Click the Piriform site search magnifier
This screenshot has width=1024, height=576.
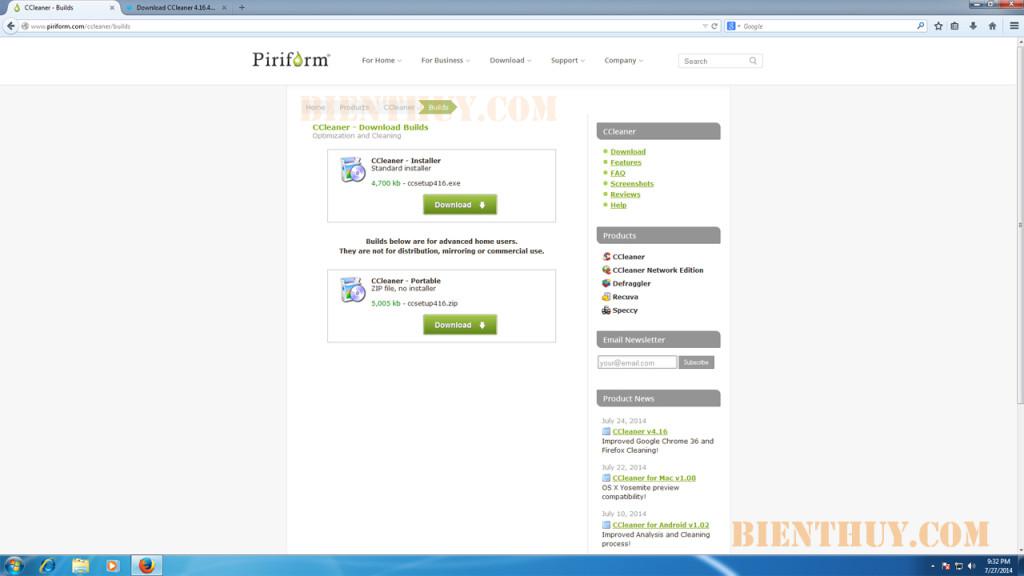click(753, 61)
